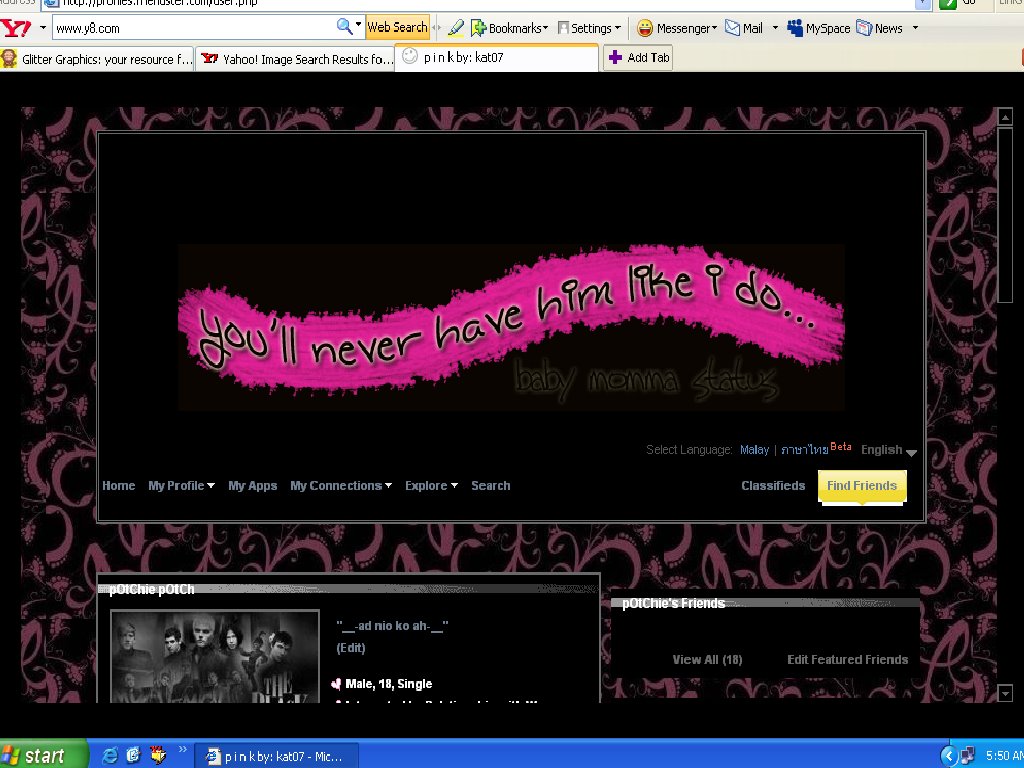Click the magnifying glass search icon
Screen dimensions: 1024x768
pyautogui.click(x=344, y=27)
